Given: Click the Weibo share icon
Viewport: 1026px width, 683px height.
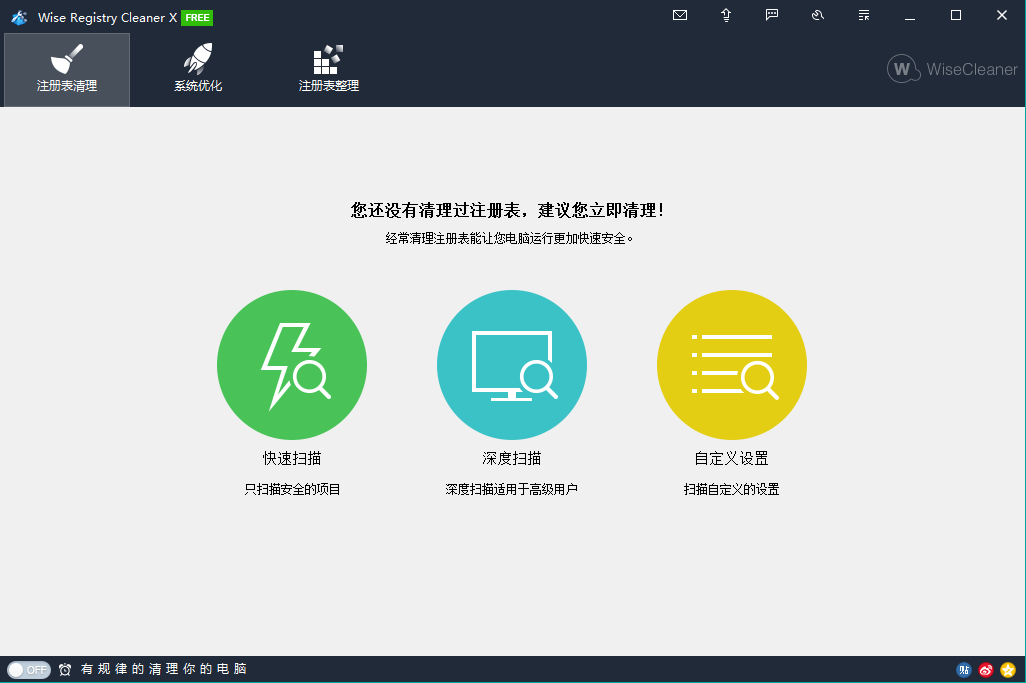Looking at the screenshot, I should point(986,670).
